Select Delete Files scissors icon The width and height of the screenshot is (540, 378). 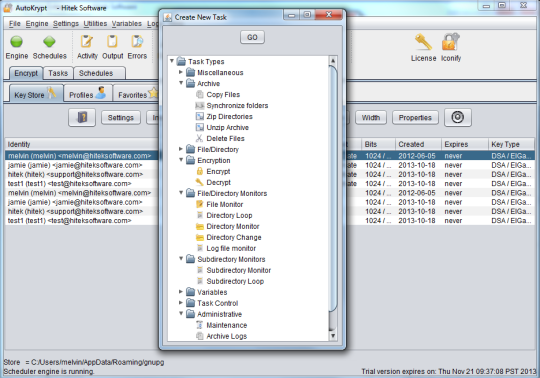point(199,138)
